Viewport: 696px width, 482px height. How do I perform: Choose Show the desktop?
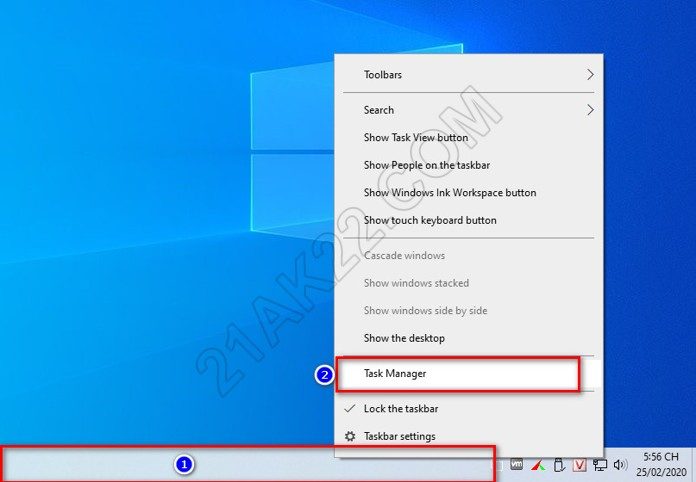point(469,338)
